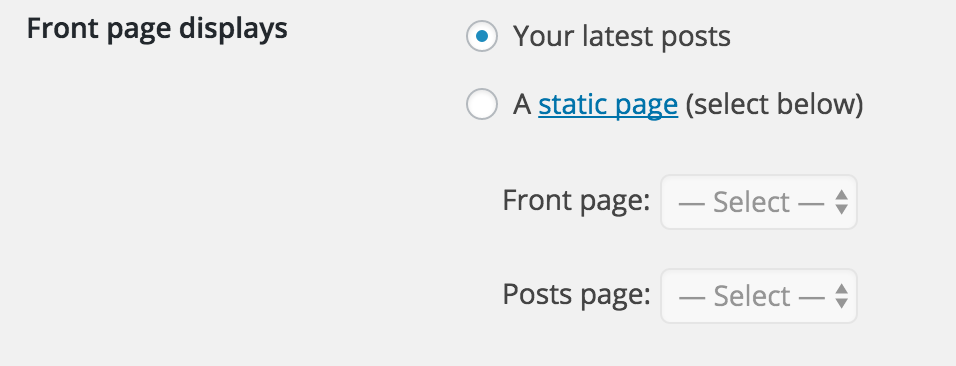Click the up-down arrows icon in Front page dropdown
Viewport: 956px width, 366px height.
[x=841, y=202]
